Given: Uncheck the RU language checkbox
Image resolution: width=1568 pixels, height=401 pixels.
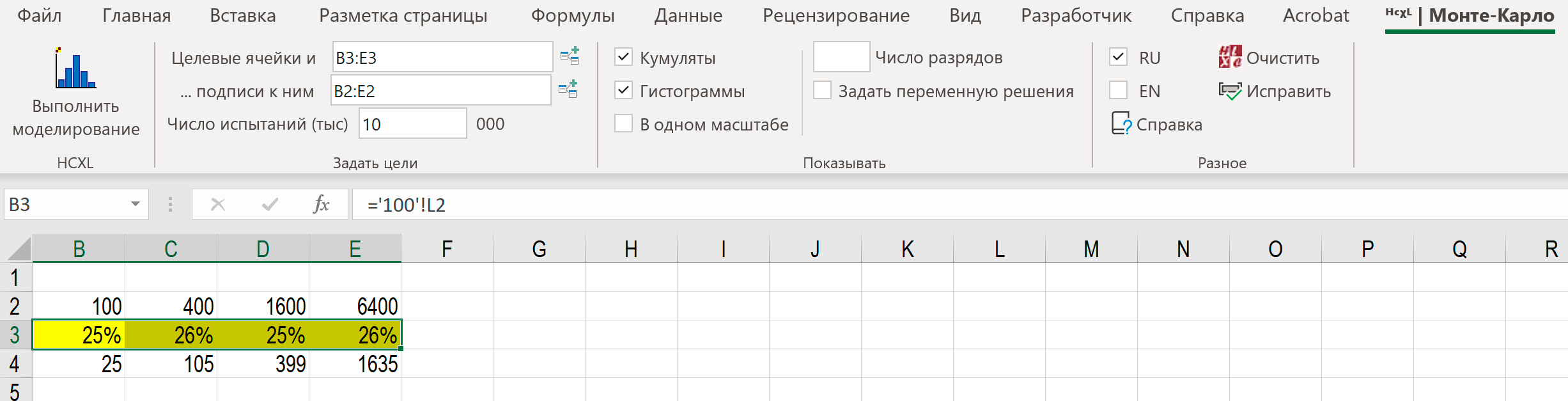Looking at the screenshot, I should pyautogui.click(x=1119, y=57).
